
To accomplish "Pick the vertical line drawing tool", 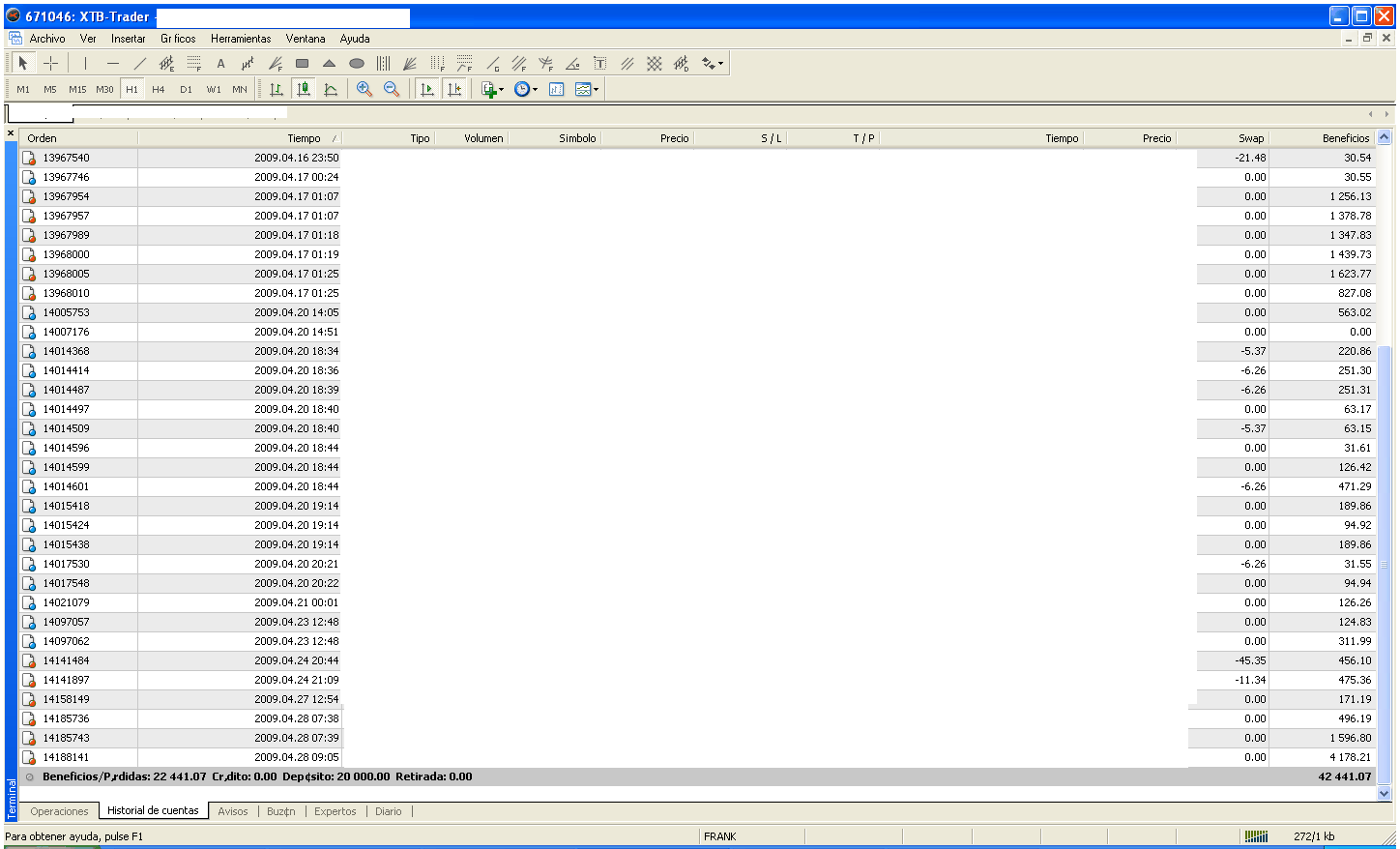I will coord(85,64).
